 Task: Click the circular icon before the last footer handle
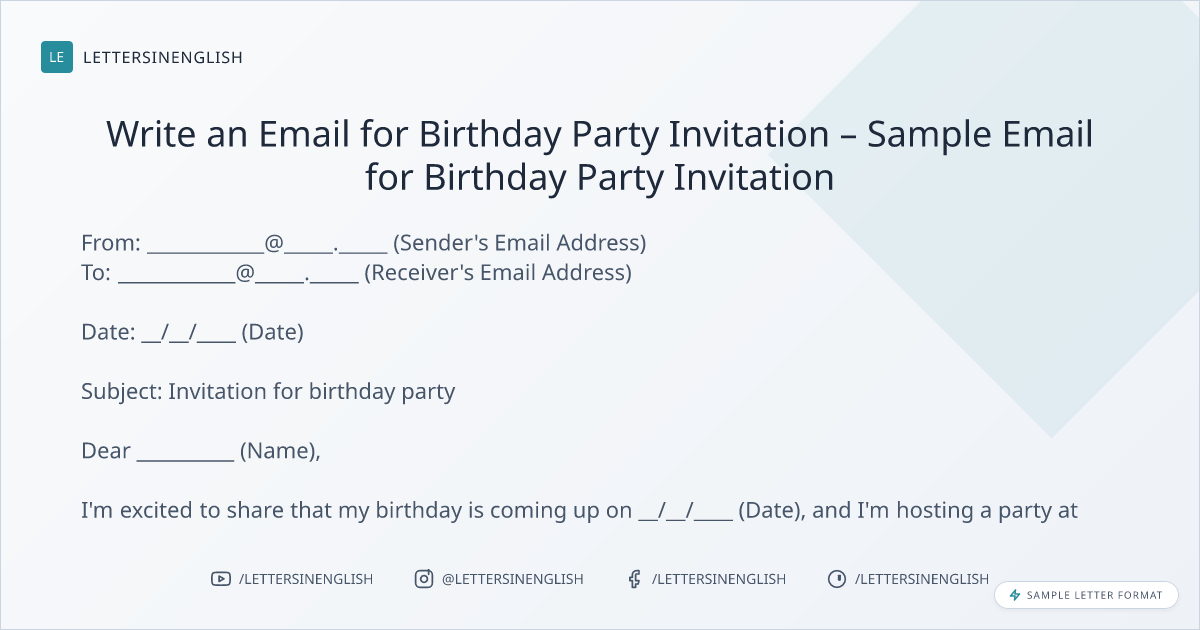coord(836,579)
